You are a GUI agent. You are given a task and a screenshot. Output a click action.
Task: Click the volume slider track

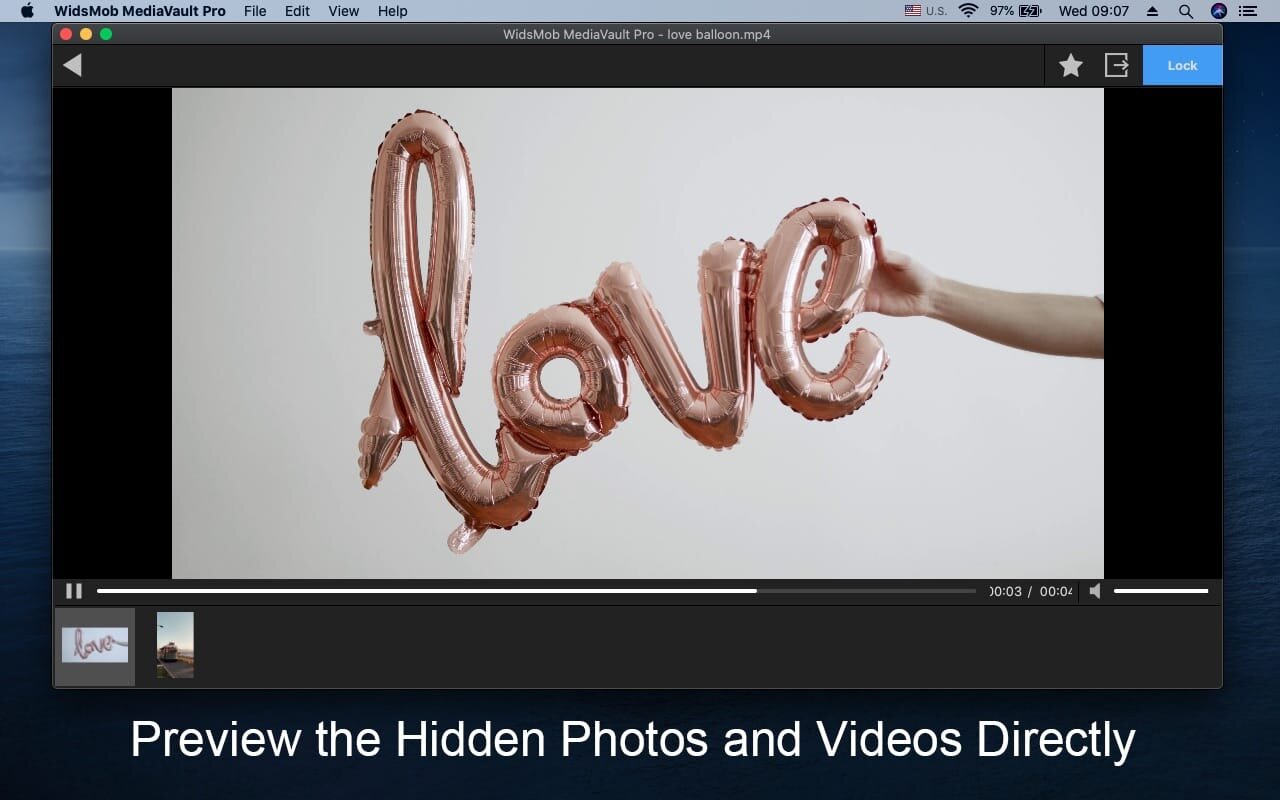(x=1161, y=591)
